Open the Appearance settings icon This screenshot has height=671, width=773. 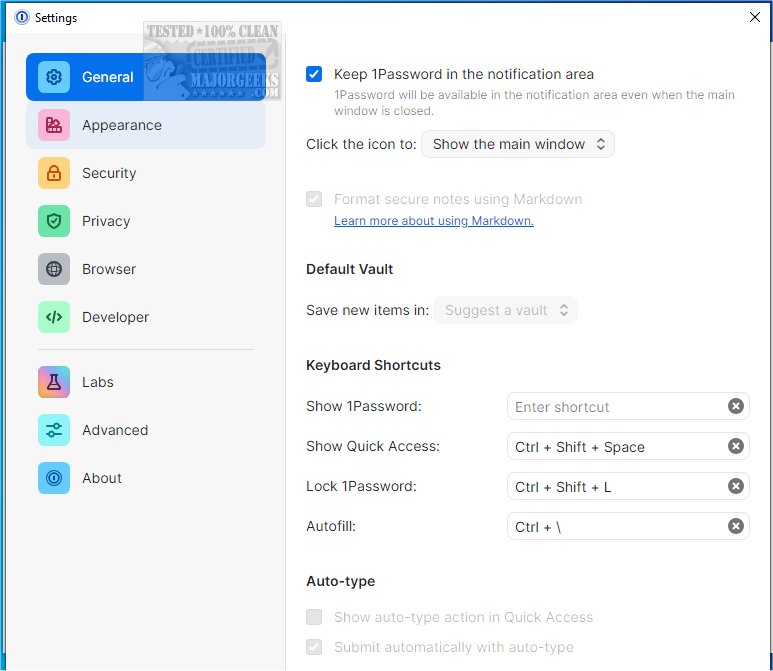click(x=54, y=125)
